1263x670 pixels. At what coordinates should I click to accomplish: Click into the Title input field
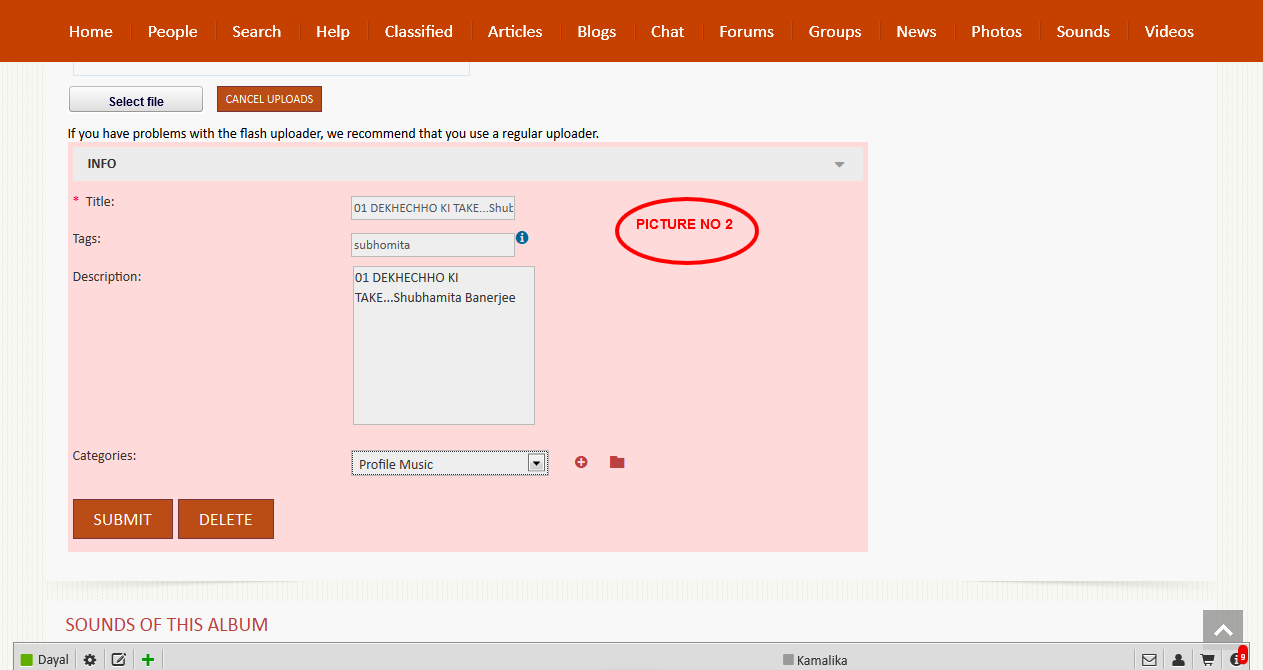(432, 208)
